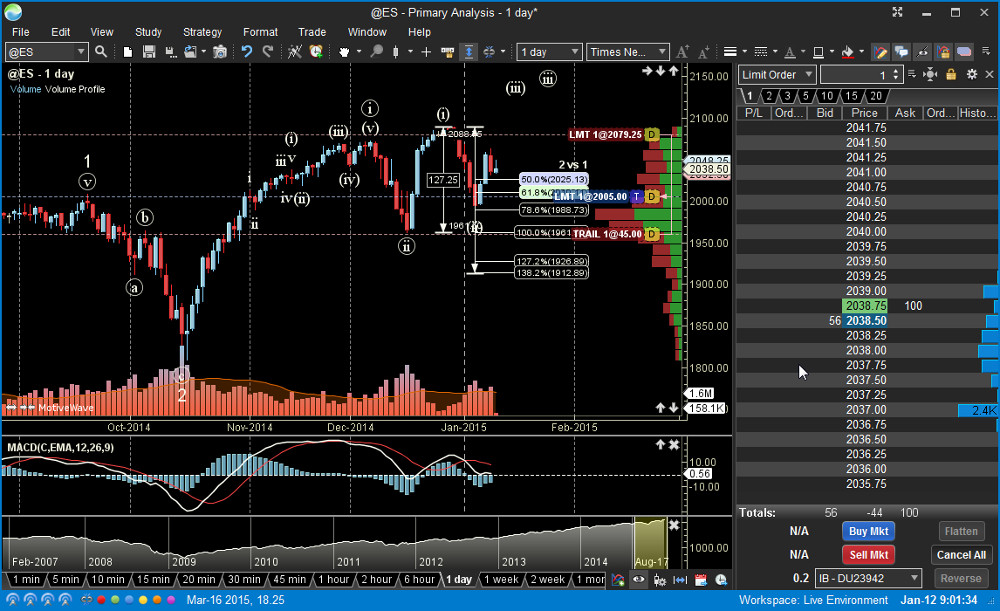Viewport: 1000px width, 611px height.
Task: Undo the last action
Action: [x=247, y=52]
